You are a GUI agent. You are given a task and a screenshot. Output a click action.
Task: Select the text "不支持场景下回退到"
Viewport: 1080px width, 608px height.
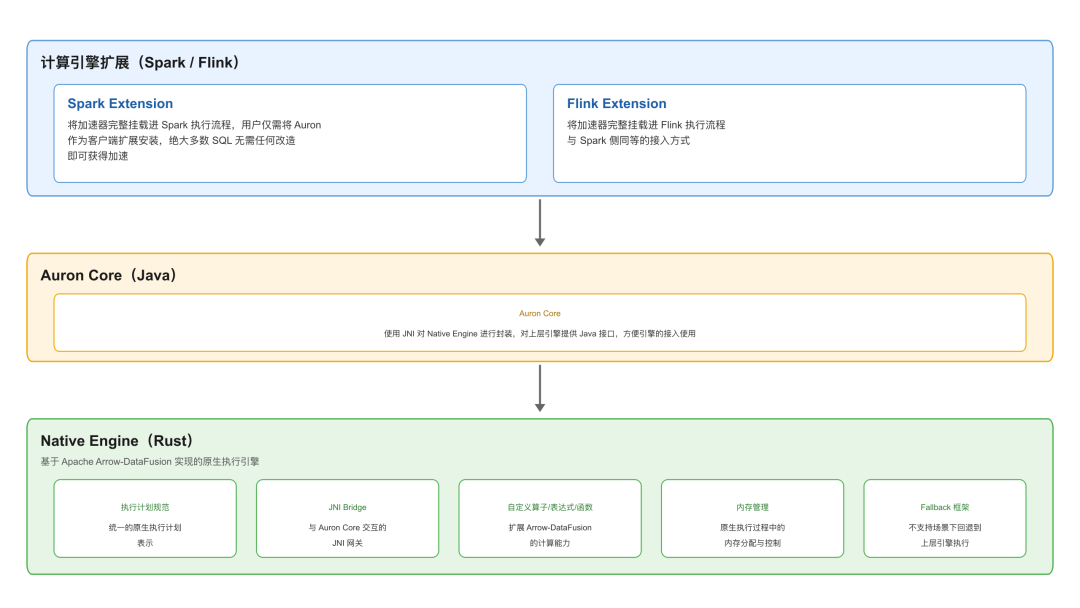coord(945,527)
